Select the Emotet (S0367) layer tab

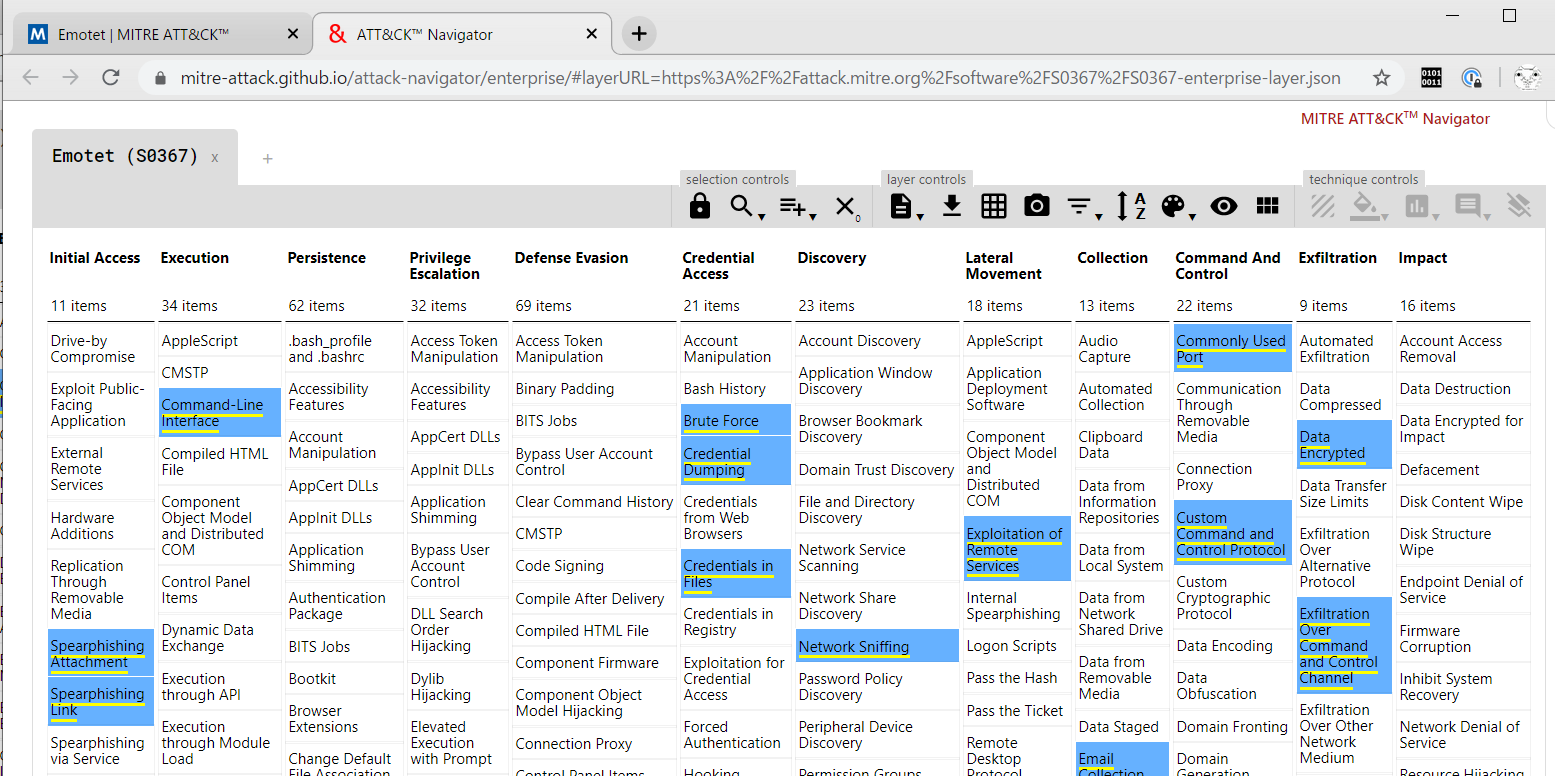(126, 156)
